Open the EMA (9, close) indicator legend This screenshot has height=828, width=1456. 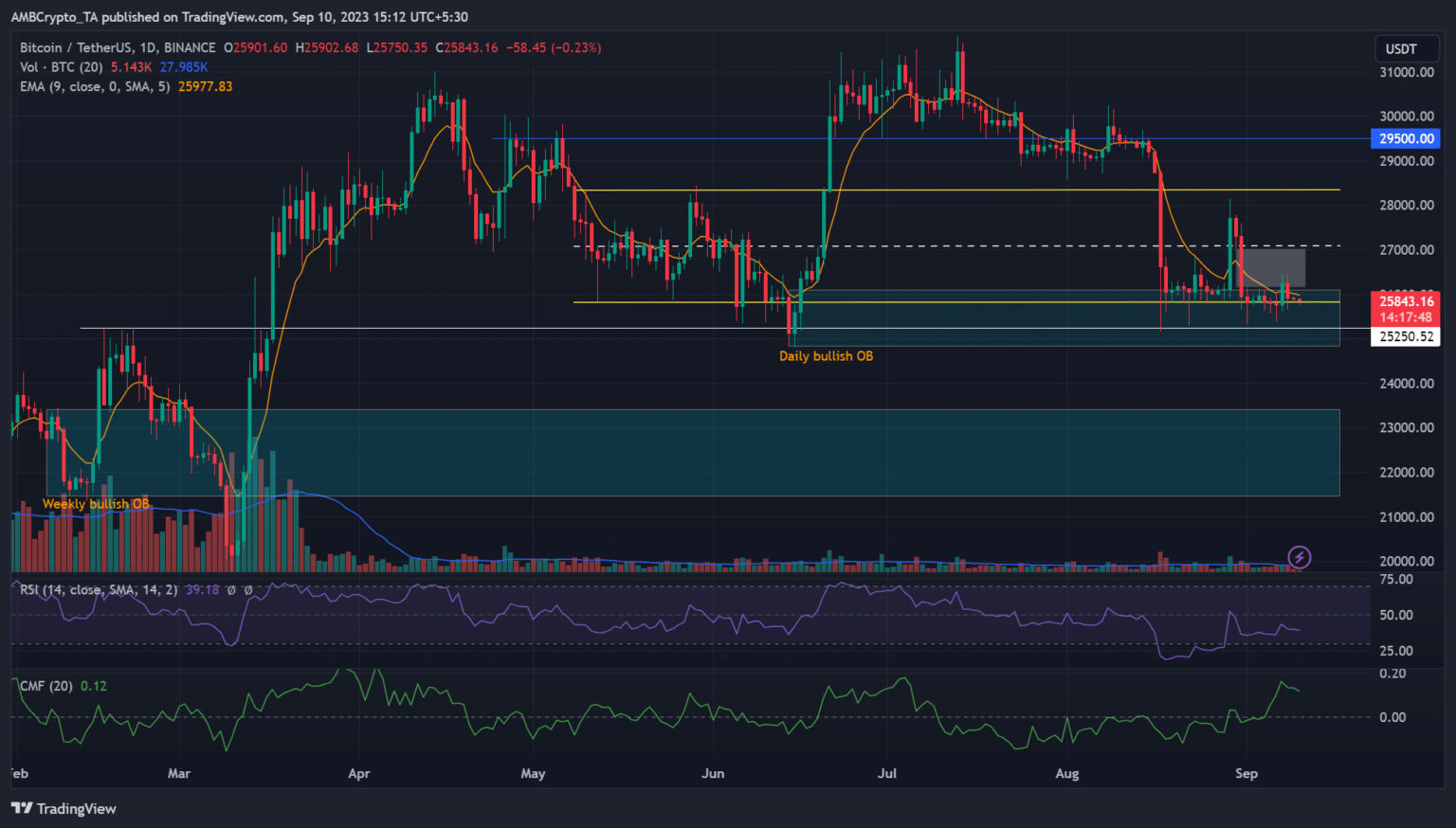tap(95, 86)
